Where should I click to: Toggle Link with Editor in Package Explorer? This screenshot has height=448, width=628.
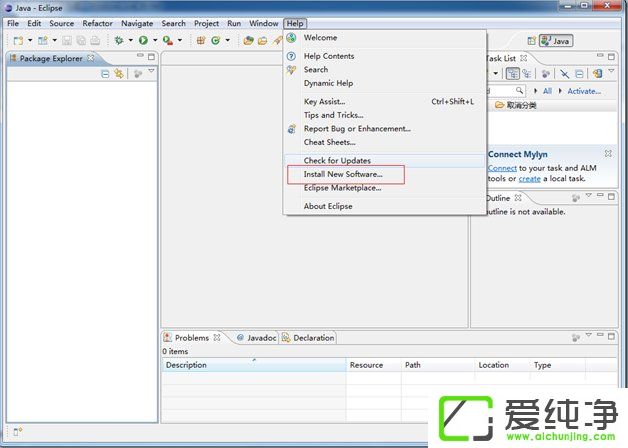point(119,73)
